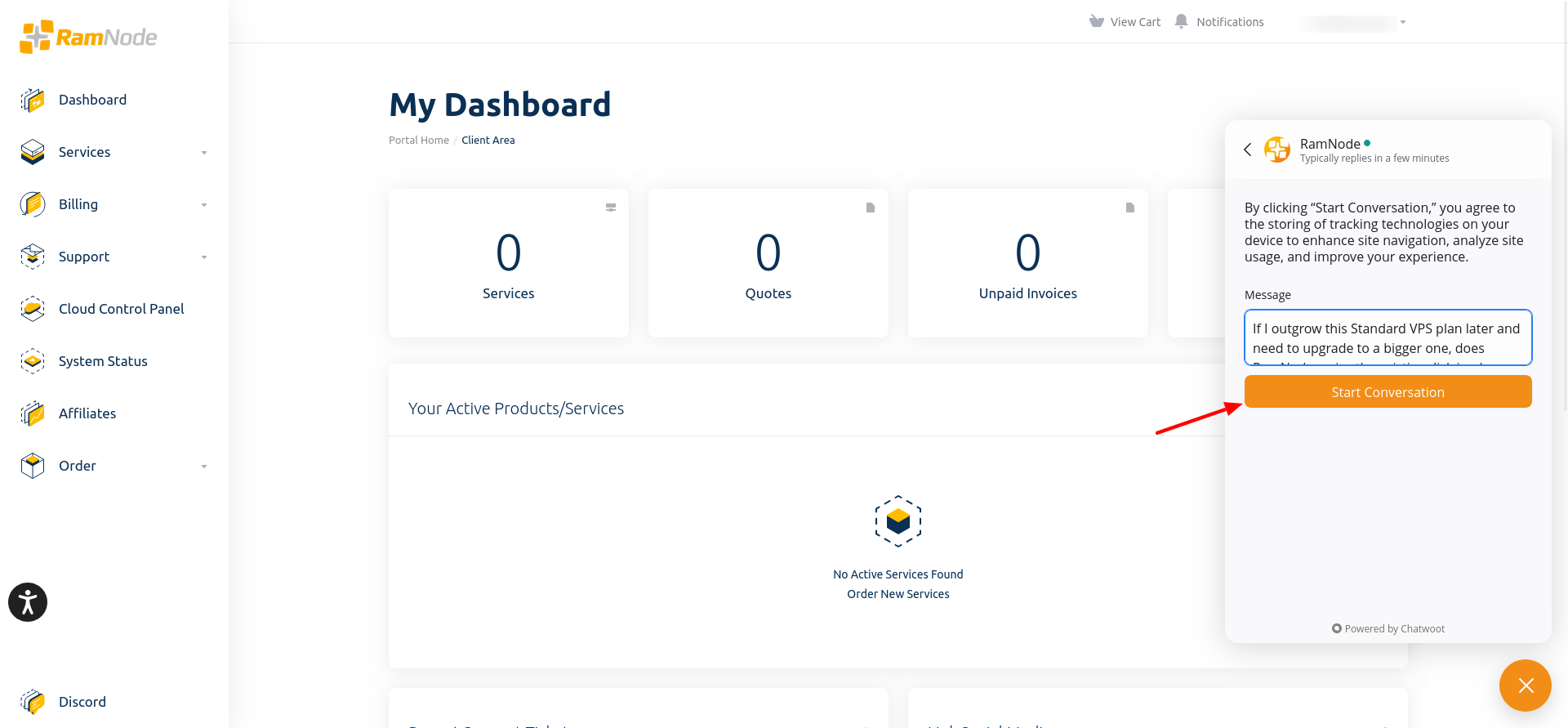Click the Order New Services link
This screenshot has height=728, width=1568.
(898, 594)
